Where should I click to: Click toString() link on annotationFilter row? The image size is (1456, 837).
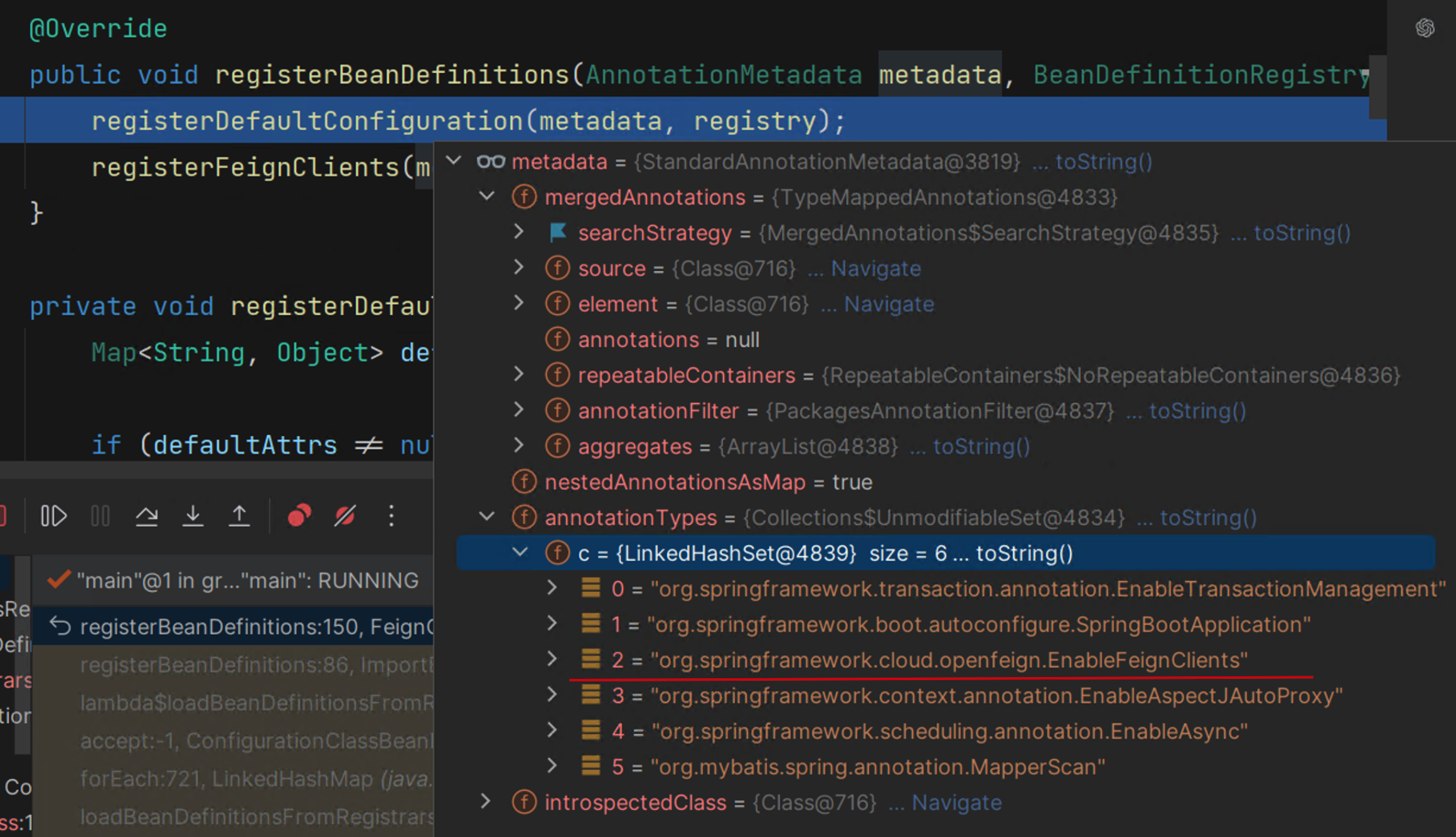tap(1197, 411)
